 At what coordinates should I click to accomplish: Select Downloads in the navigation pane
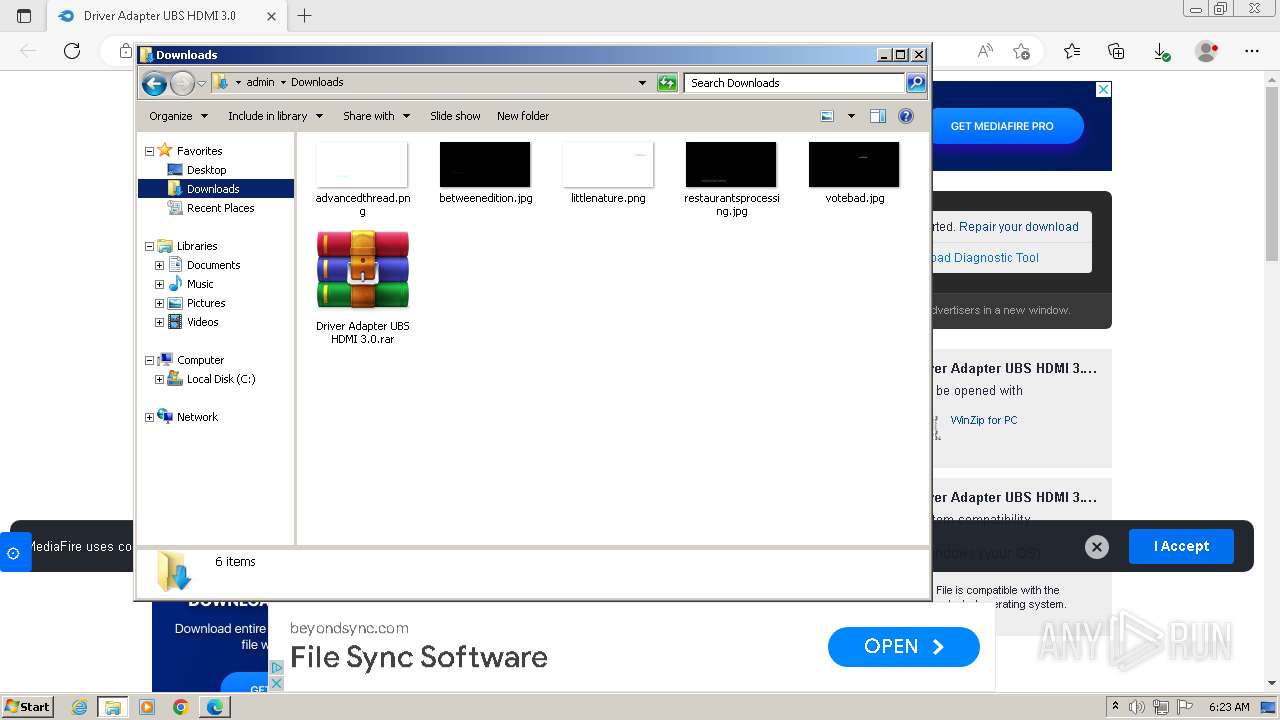(213, 189)
